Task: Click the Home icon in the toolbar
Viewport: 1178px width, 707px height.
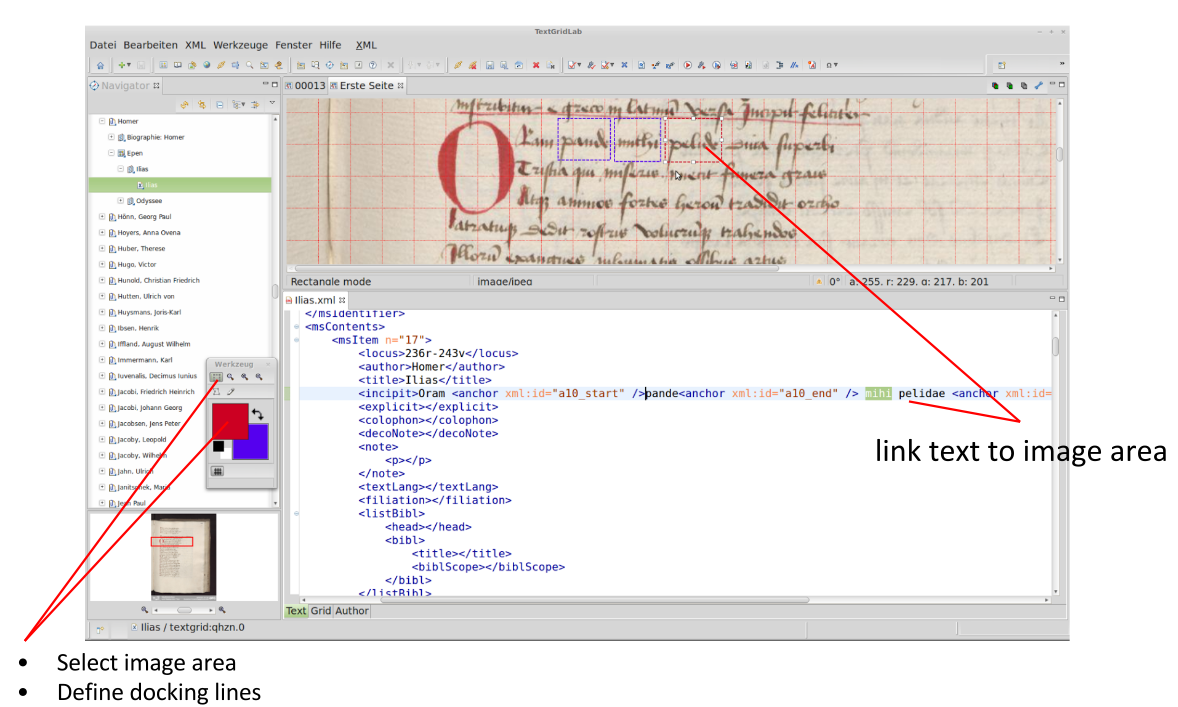Action: (x=100, y=65)
